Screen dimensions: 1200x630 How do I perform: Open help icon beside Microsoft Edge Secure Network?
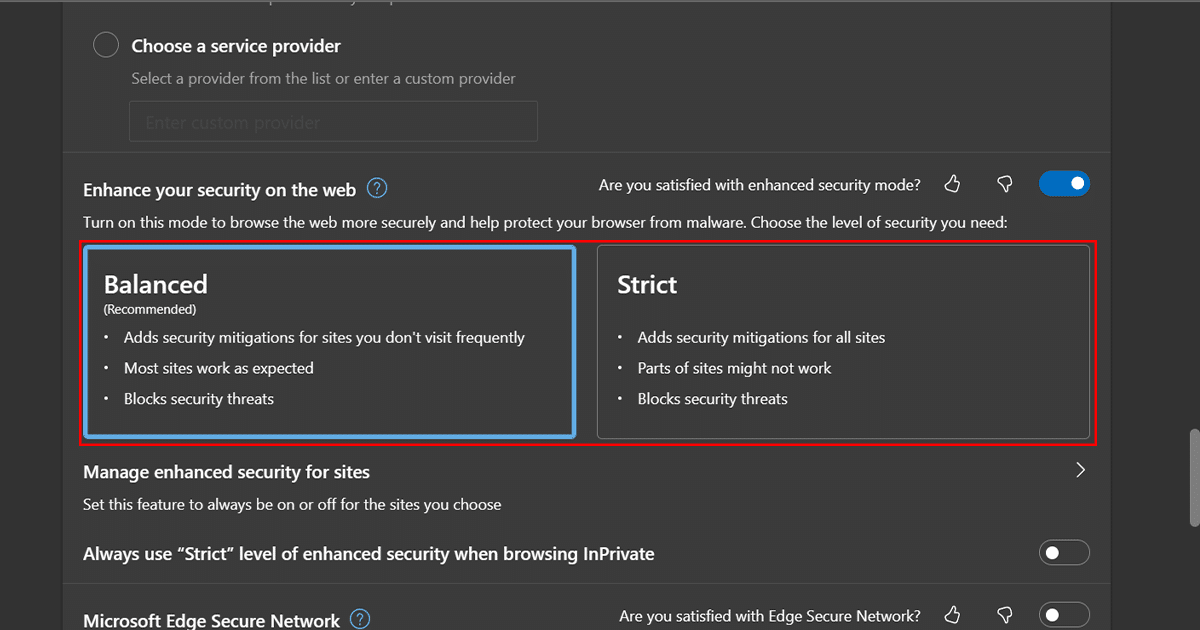coord(360,620)
